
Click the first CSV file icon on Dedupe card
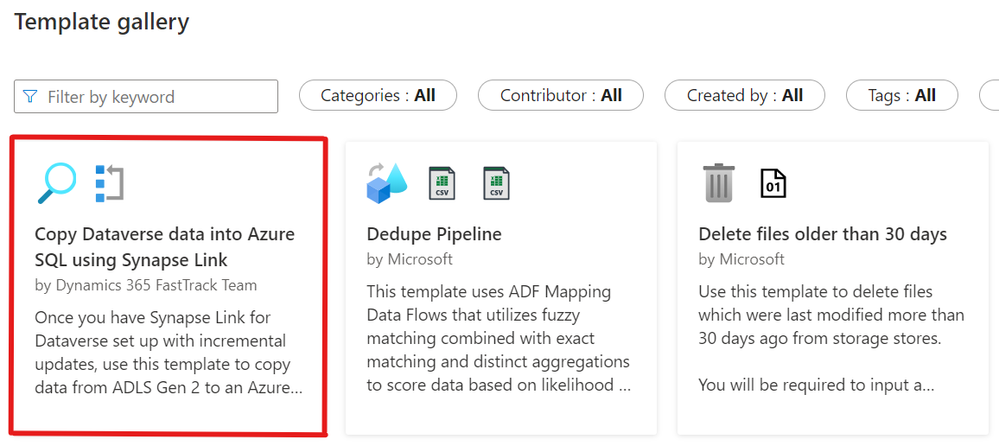click(x=442, y=183)
